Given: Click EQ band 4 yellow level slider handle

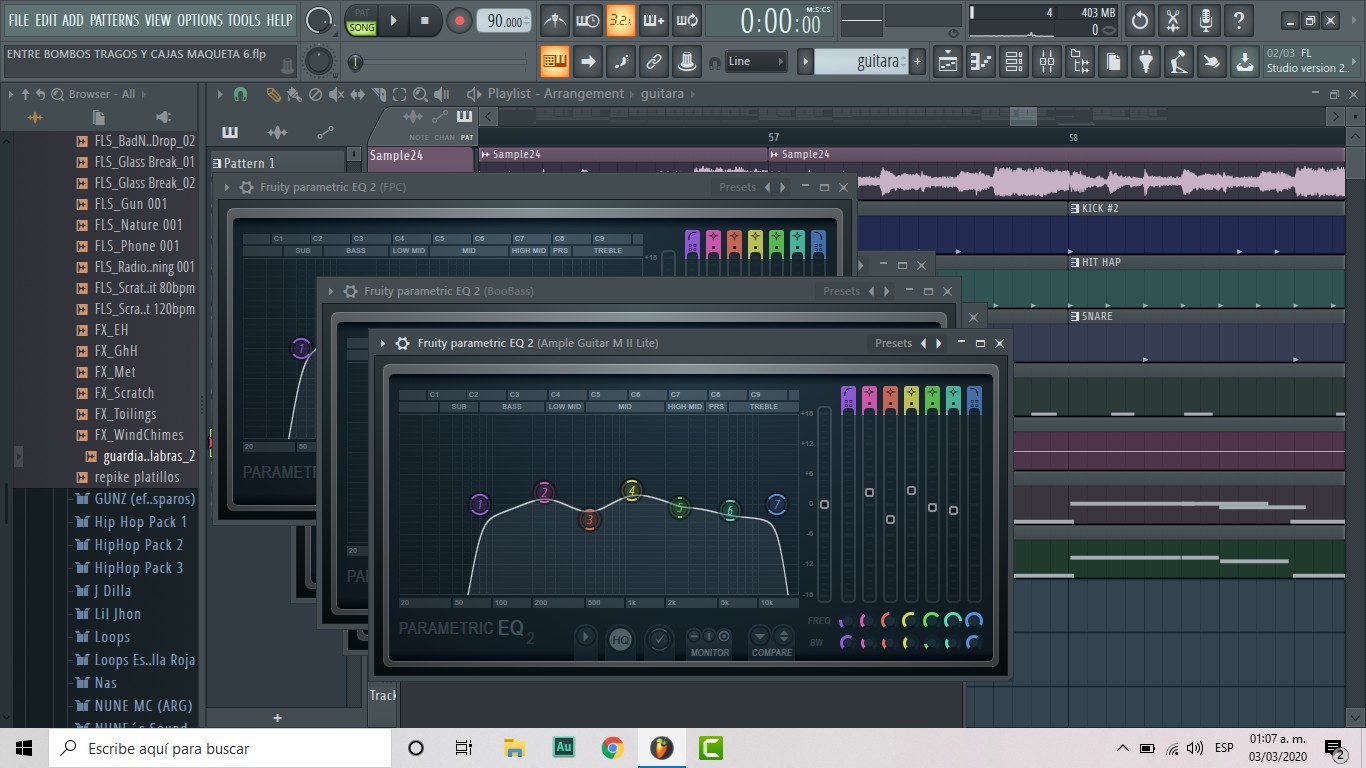Looking at the screenshot, I should point(911,490).
